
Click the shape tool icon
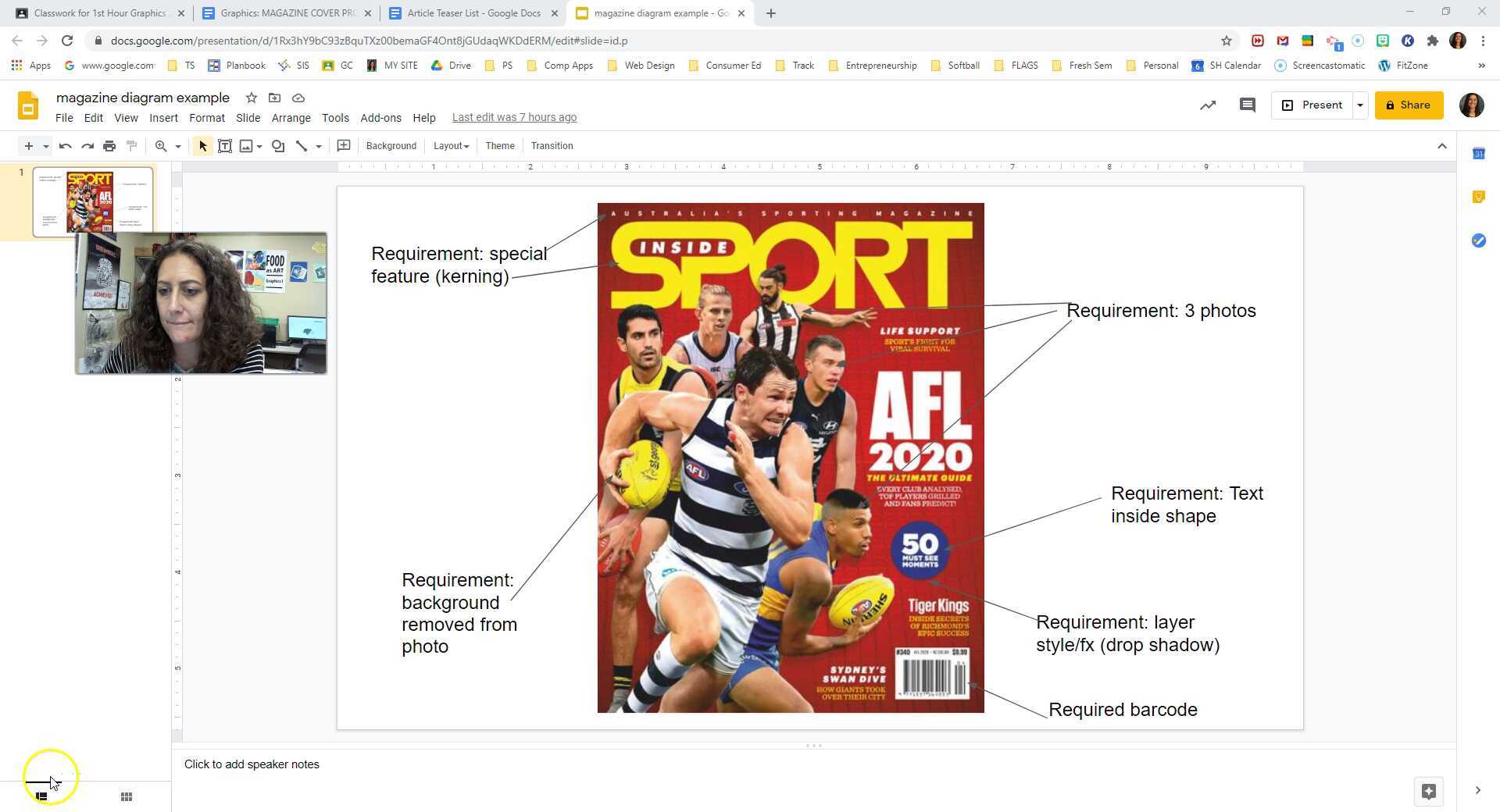click(x=277, y=146)
